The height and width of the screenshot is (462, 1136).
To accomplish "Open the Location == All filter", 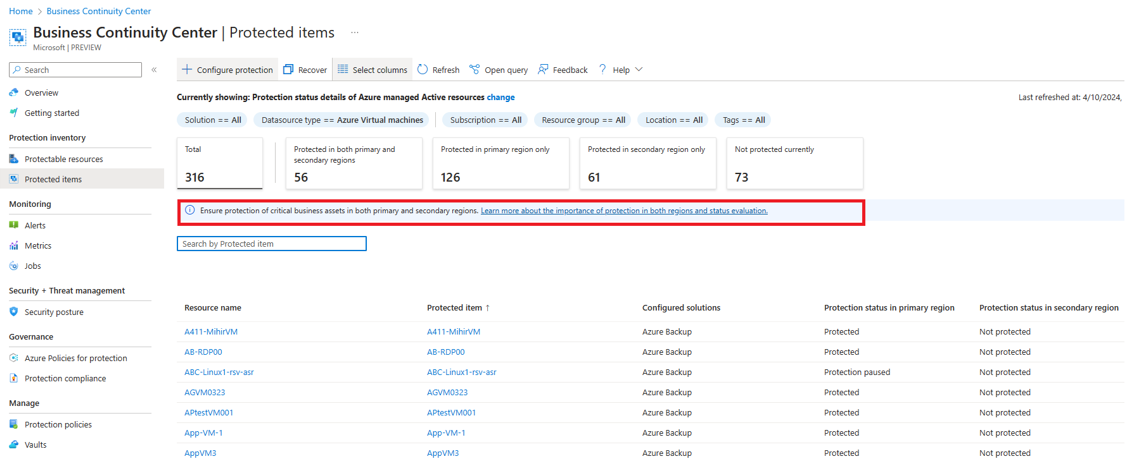I will pyautogui.click(x=673, y=119).
